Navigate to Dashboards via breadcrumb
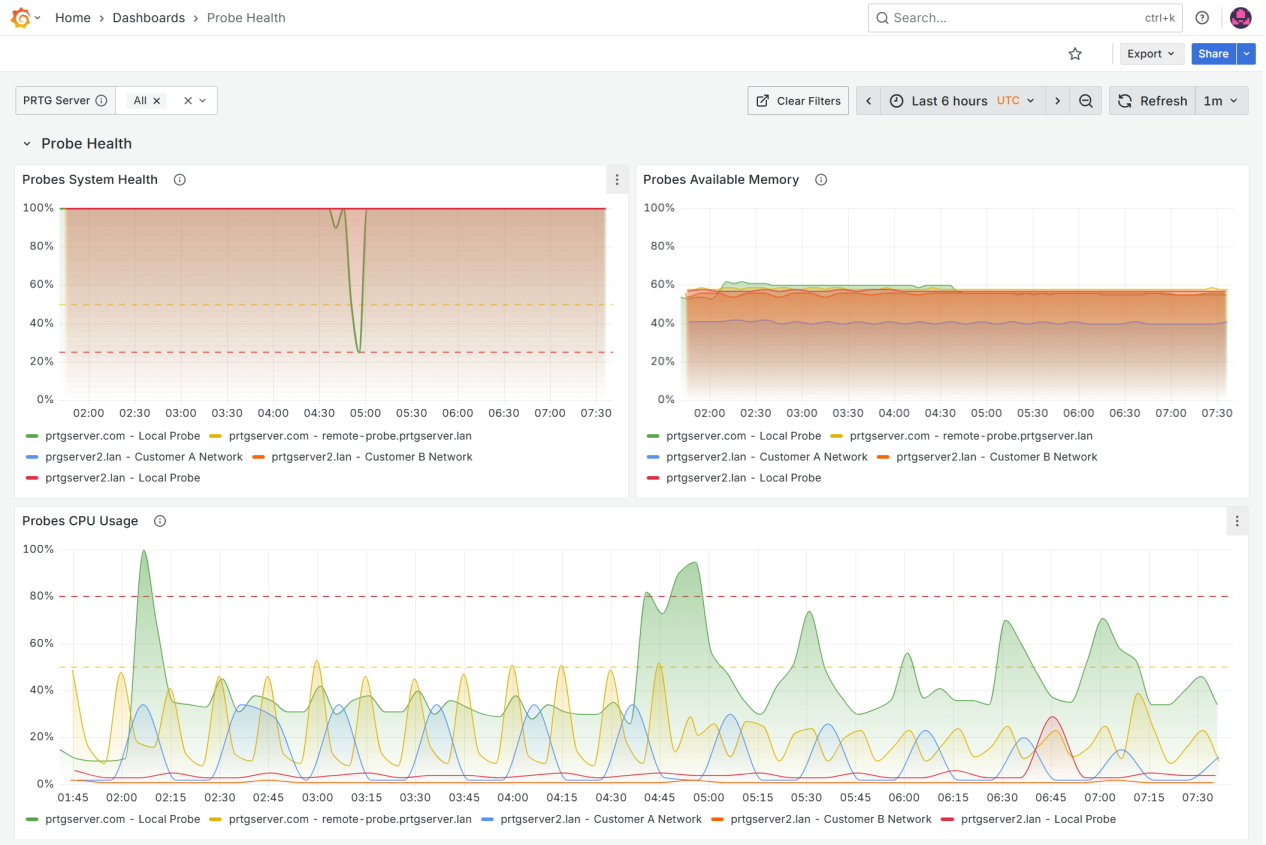1266x845 pixels. click(148, 17)
